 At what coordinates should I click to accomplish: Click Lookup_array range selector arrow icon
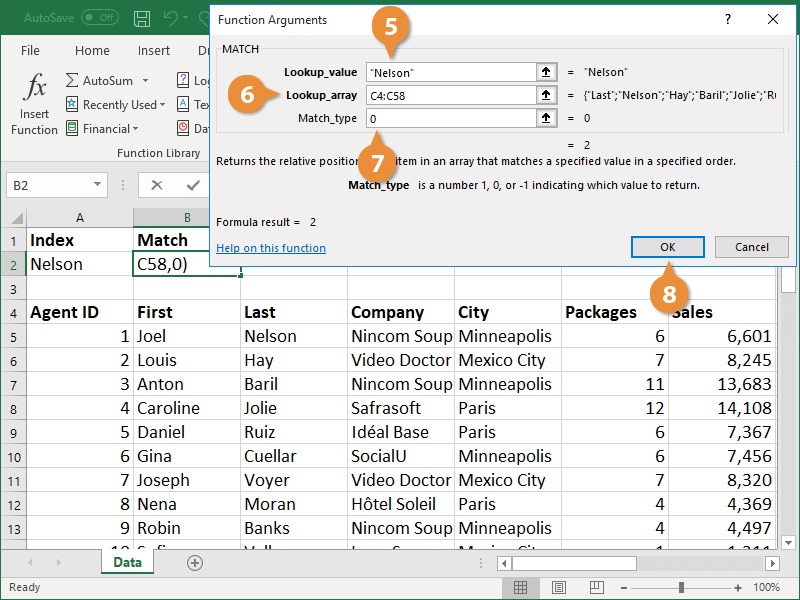[x=546, y=95]
